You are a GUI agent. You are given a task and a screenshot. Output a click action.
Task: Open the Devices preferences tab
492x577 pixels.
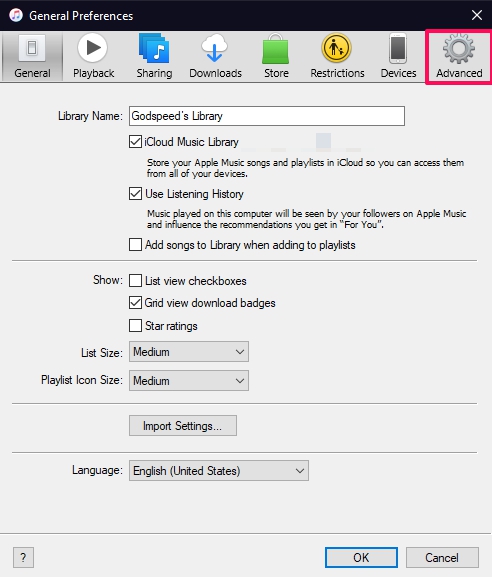(x=398, y=56)
